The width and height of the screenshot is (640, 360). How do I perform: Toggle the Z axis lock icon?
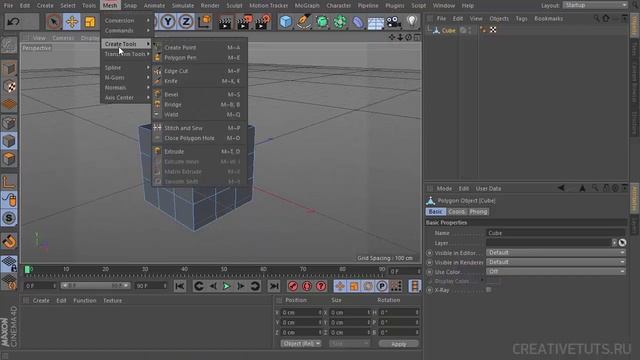click(x=186, y=22)
